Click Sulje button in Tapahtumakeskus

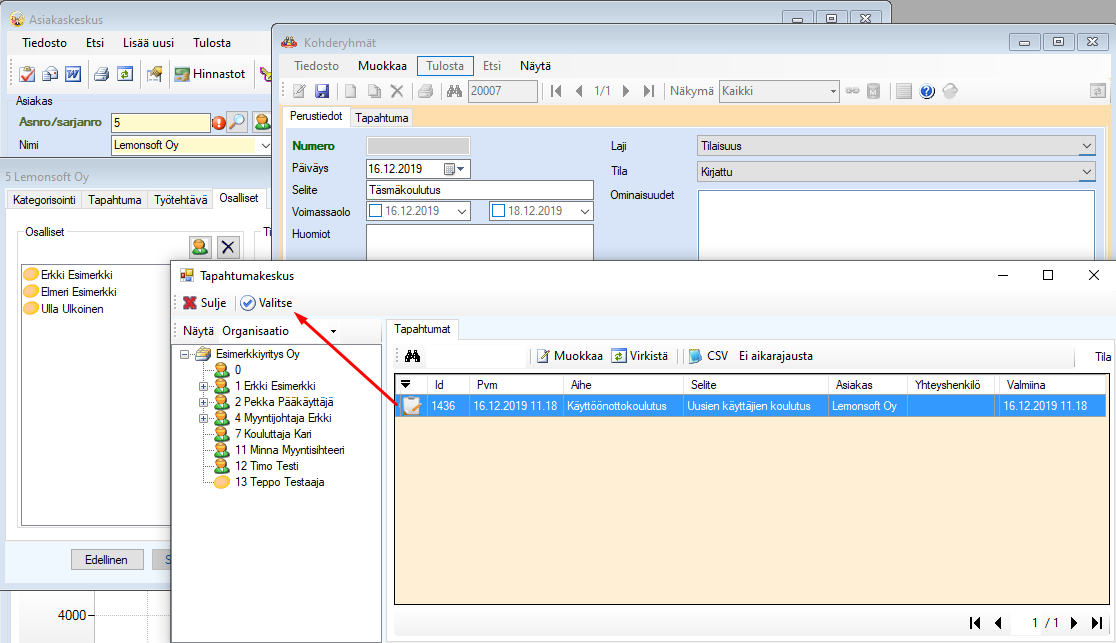pyautogui.click(x=204, y=303)
